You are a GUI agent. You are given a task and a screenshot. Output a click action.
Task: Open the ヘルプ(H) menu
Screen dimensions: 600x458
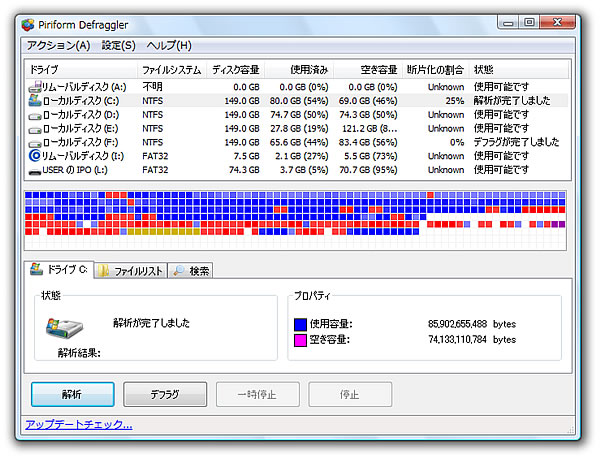(169, 45)
